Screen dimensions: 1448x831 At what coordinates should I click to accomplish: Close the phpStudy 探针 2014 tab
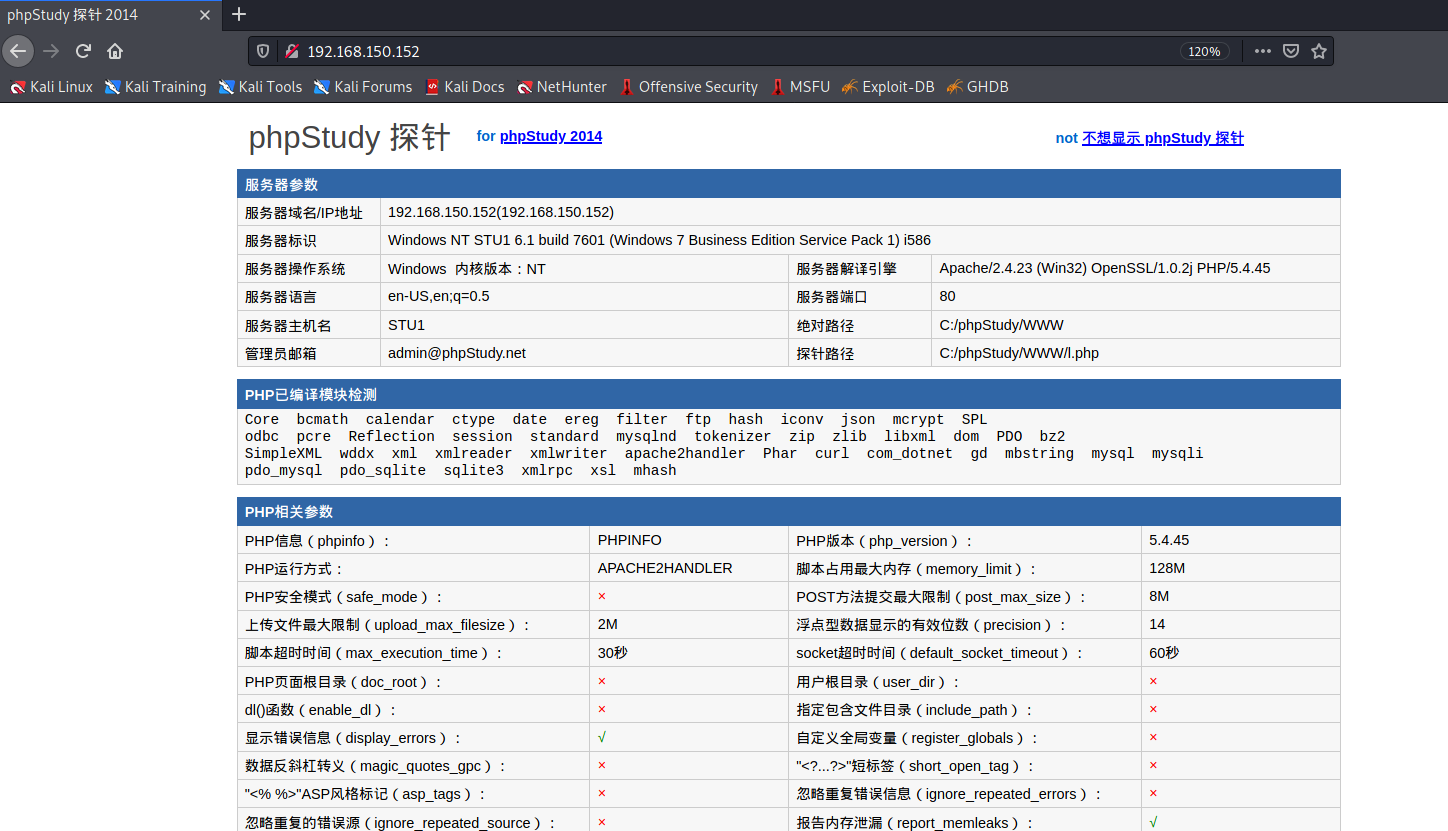pos(204,15)
